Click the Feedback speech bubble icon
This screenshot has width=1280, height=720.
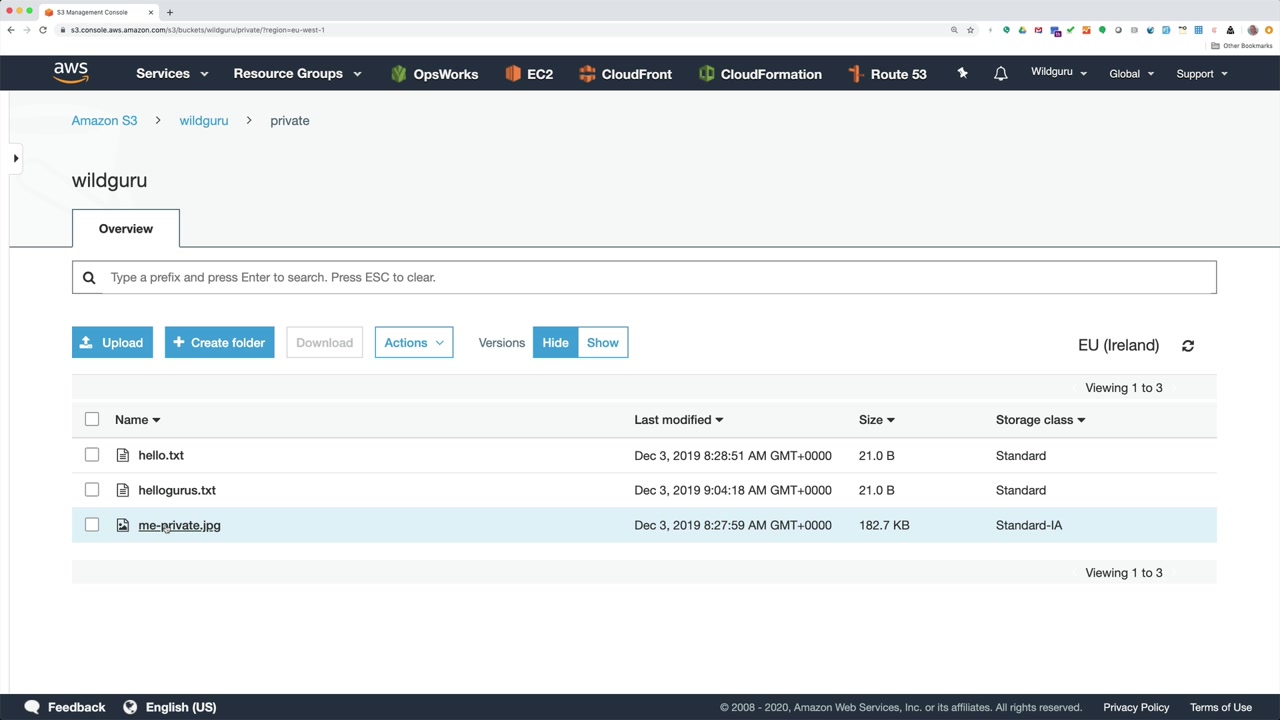[x=32, y=707]
